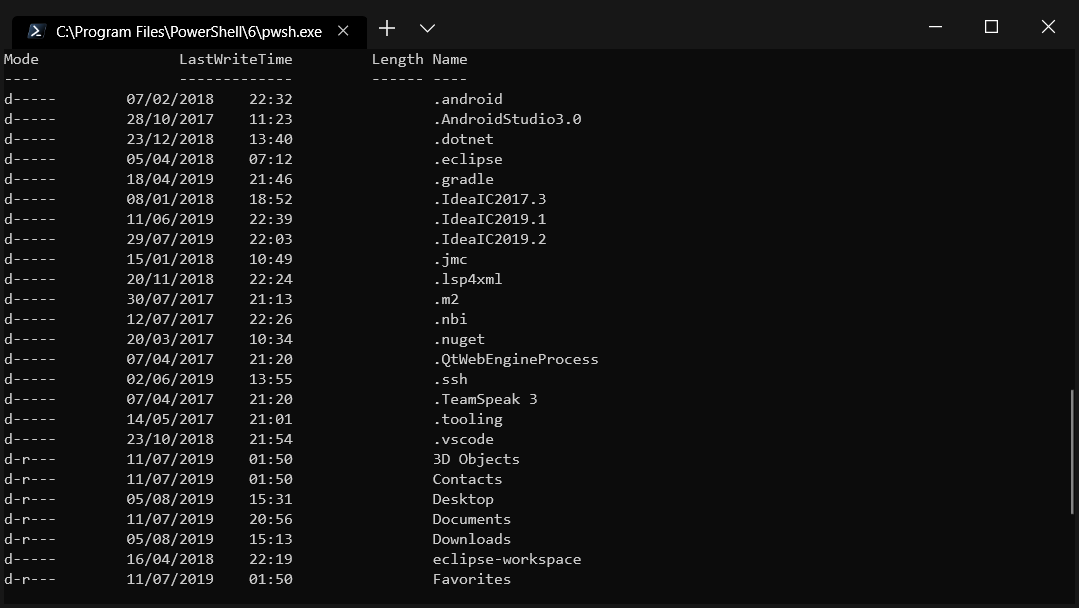Image resolution: width=1079 pixels, height=608 pixels.
Task: Click the .ssh directory entry
Action: [451, 379]
